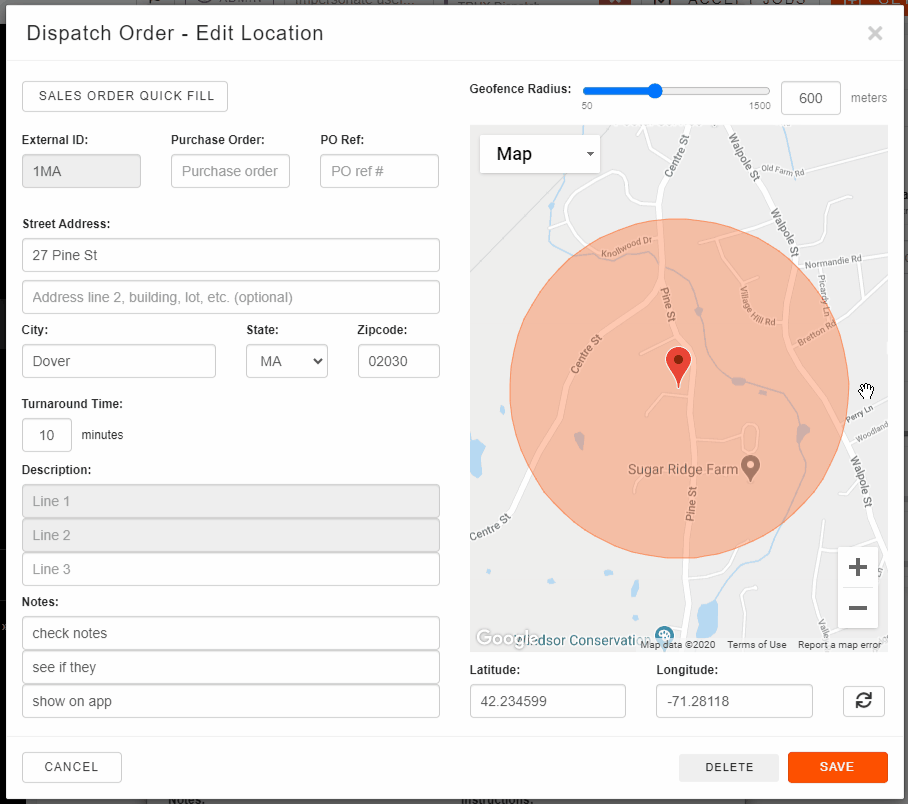
Task: Focus the Turnaround Time minutes field
Action: point(47,435)
